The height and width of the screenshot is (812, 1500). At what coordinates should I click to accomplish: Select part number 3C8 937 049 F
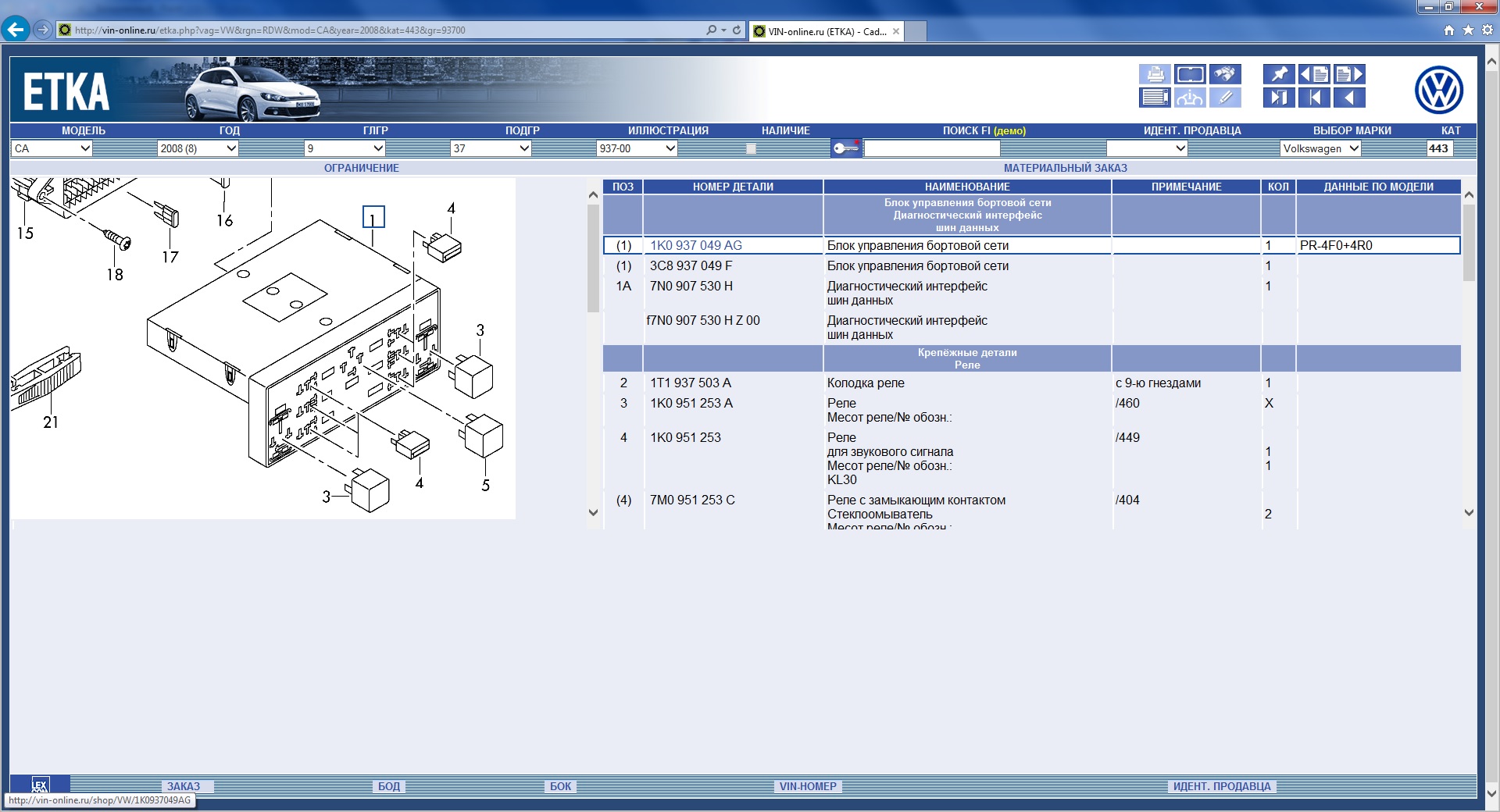coord(691,265)
